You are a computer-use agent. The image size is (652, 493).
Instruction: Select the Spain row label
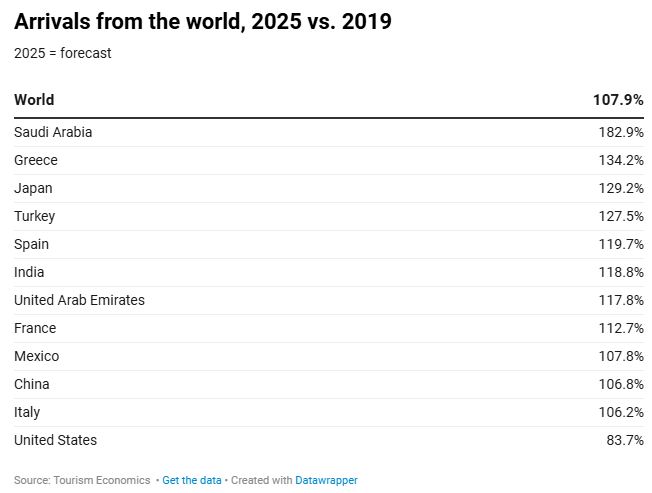tap(31, 244)
